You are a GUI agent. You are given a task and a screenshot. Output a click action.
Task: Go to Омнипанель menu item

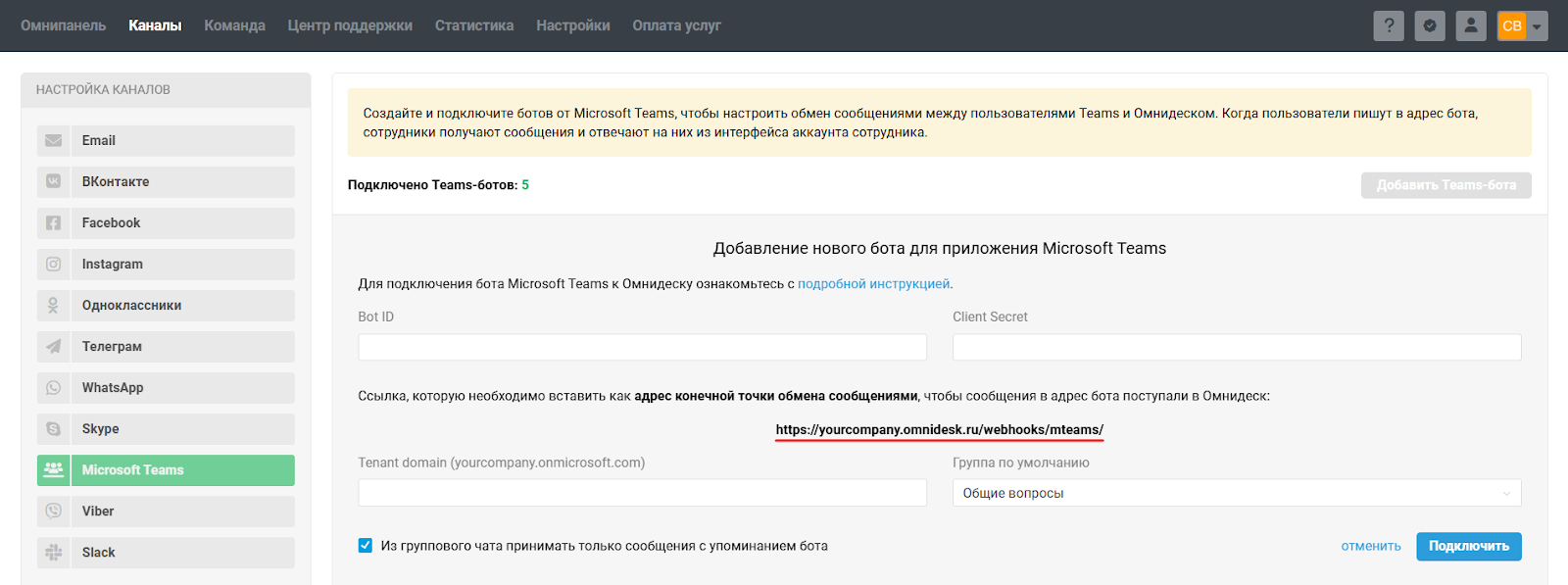[64, 25]
